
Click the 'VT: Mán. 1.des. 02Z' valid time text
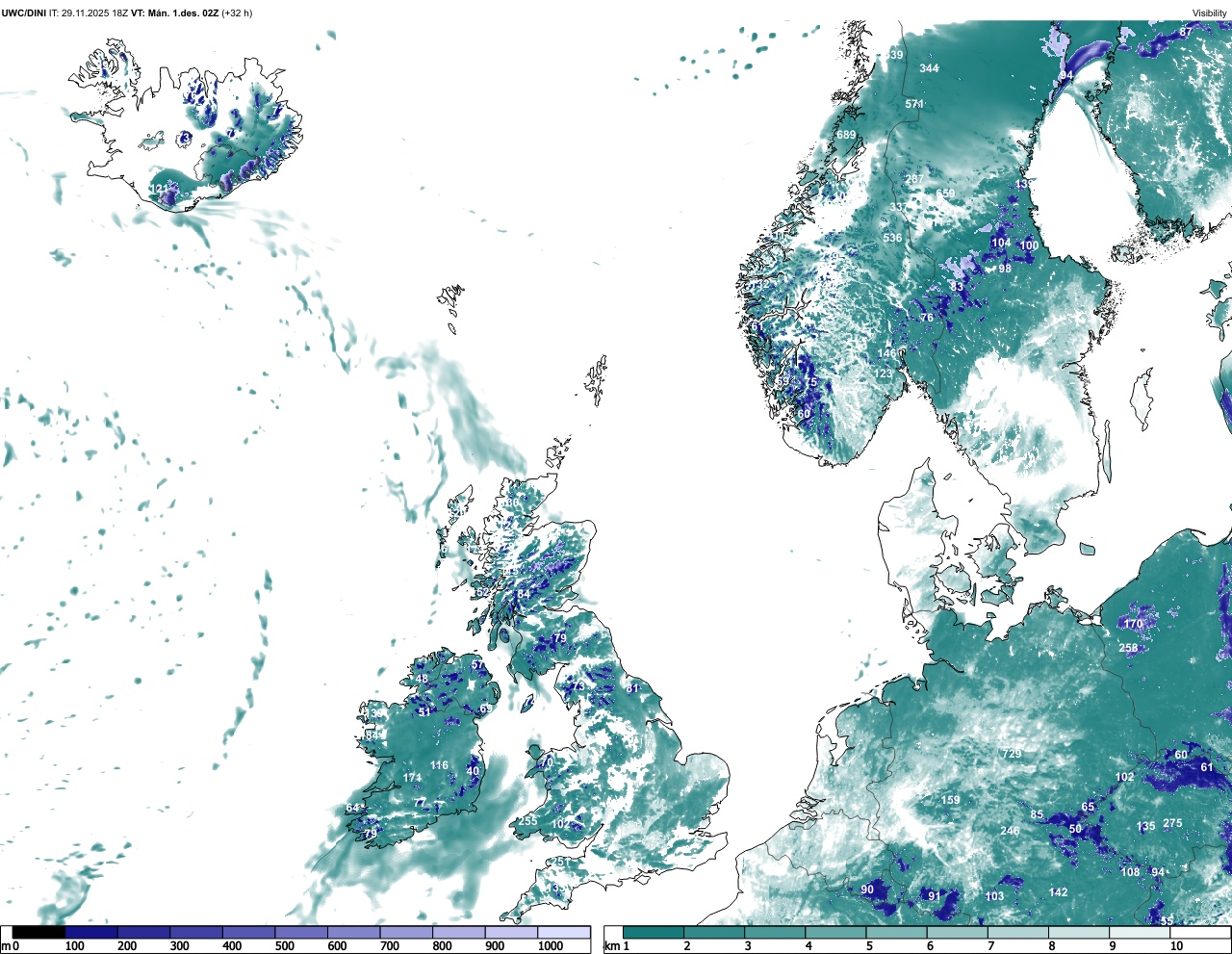pos(174,13)
